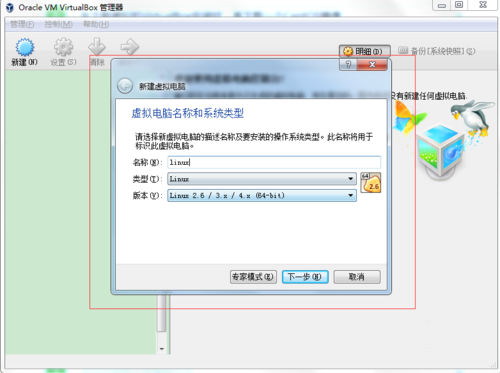The image size is (500, 373).
Task: Click the Name (名称) text field
Action: 274,162
